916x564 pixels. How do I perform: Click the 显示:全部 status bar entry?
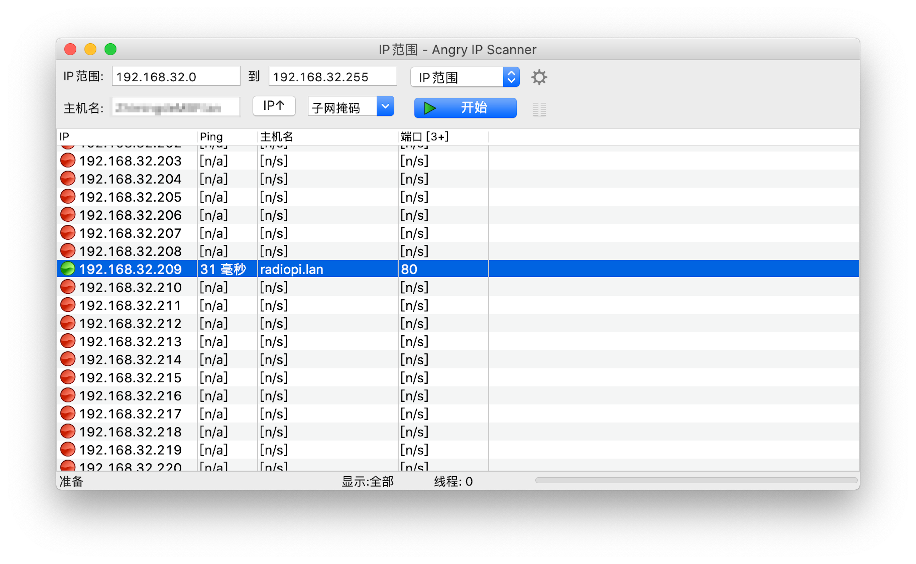(367, 482)
